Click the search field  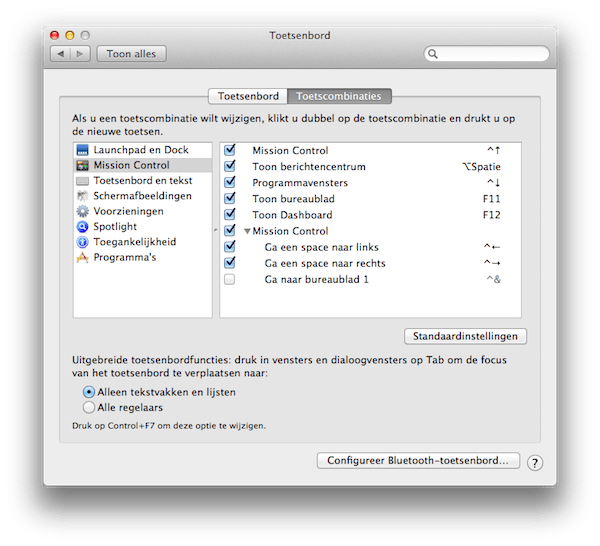click(x=486, y=54)
